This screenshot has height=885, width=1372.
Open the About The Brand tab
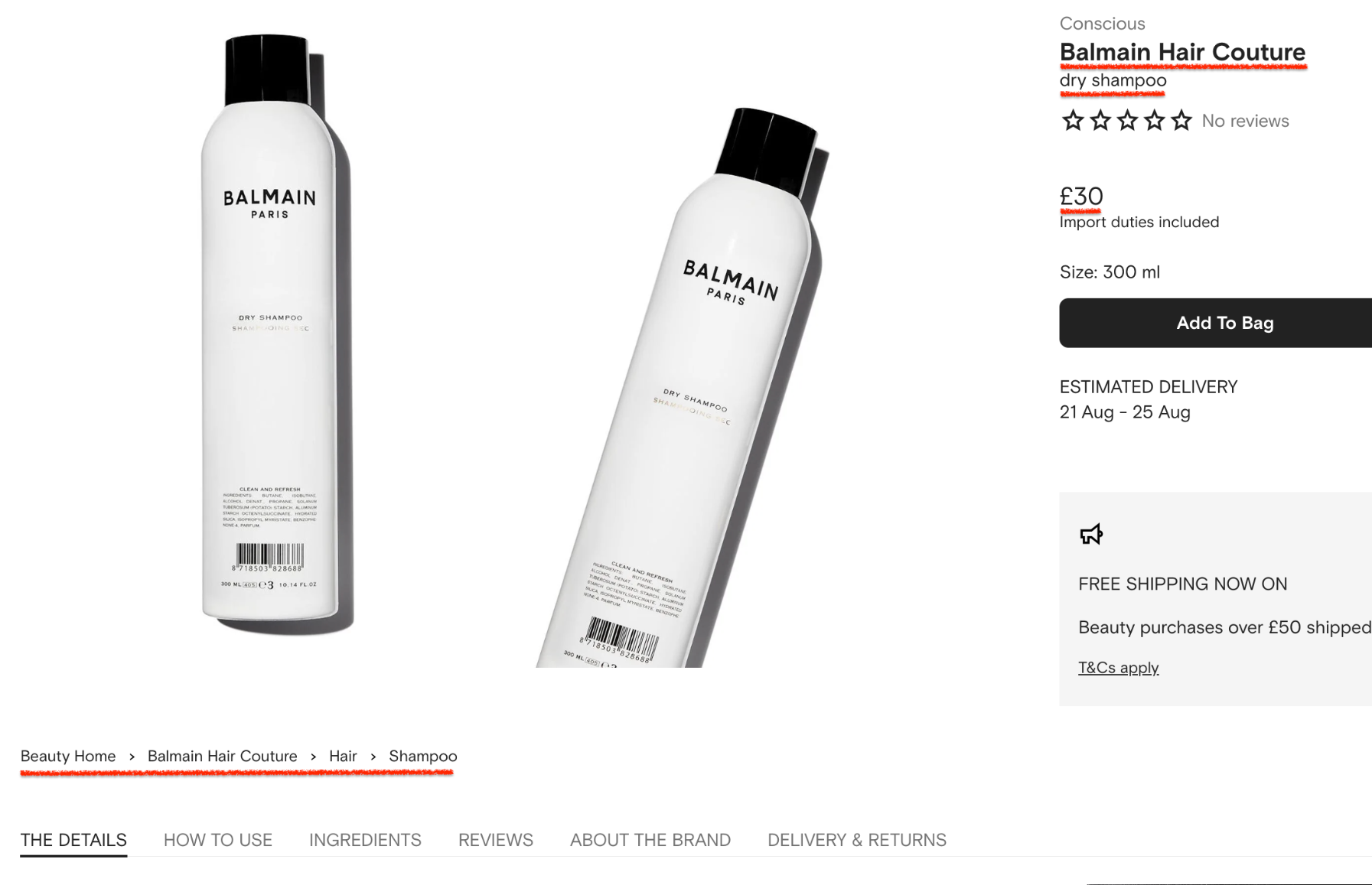coord(650,840)
